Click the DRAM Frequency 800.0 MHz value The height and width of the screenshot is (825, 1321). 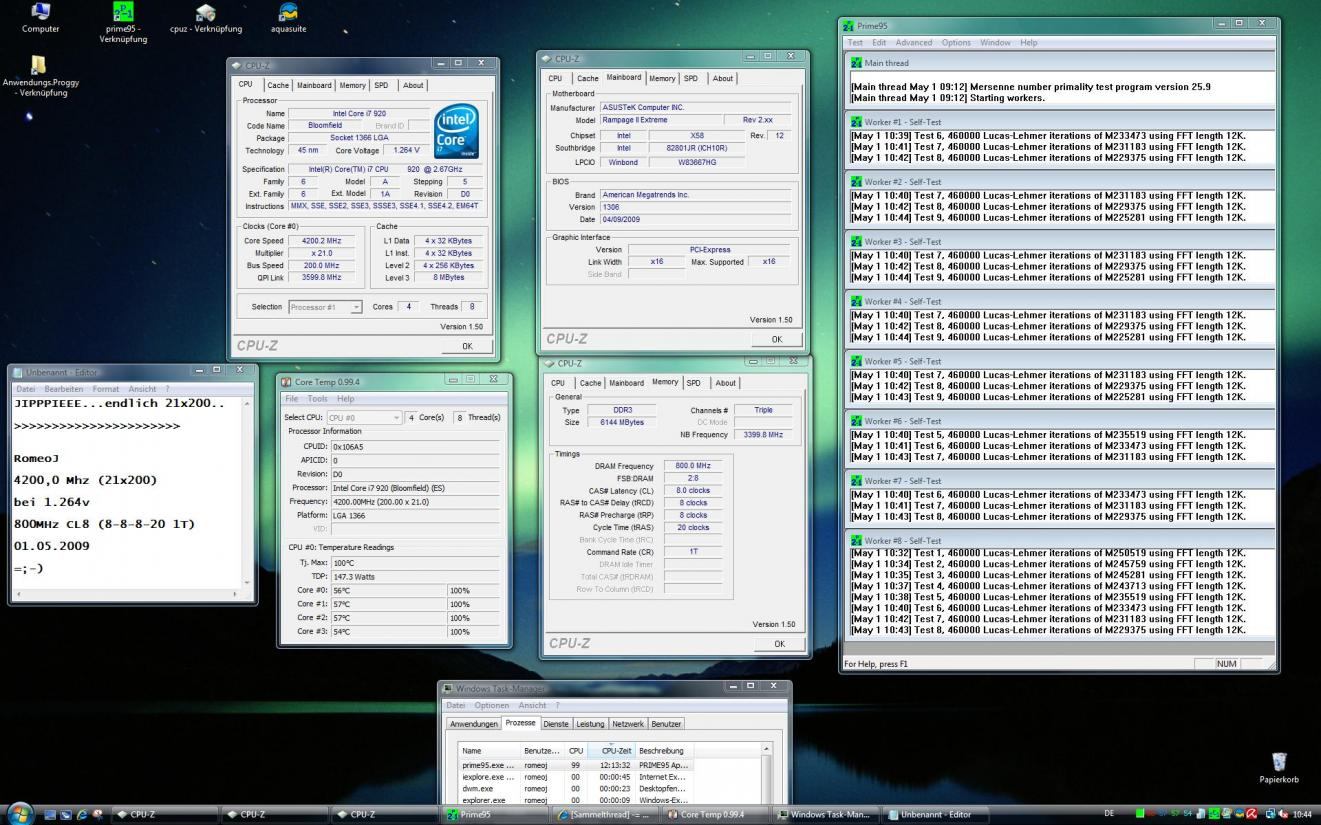pyautogui.click(x=693, y=466)
